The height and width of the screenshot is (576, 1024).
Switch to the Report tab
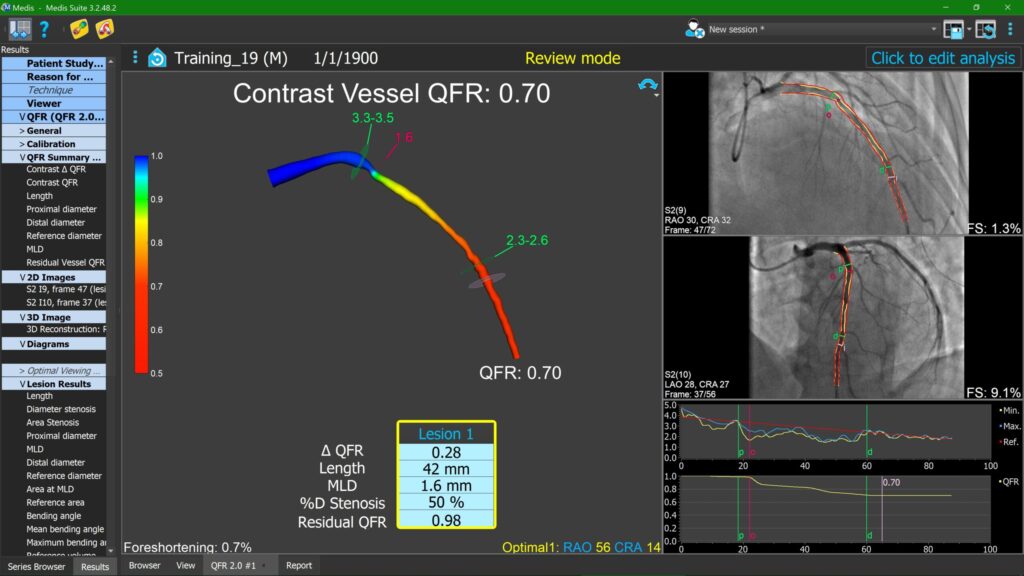coord(298,565)
